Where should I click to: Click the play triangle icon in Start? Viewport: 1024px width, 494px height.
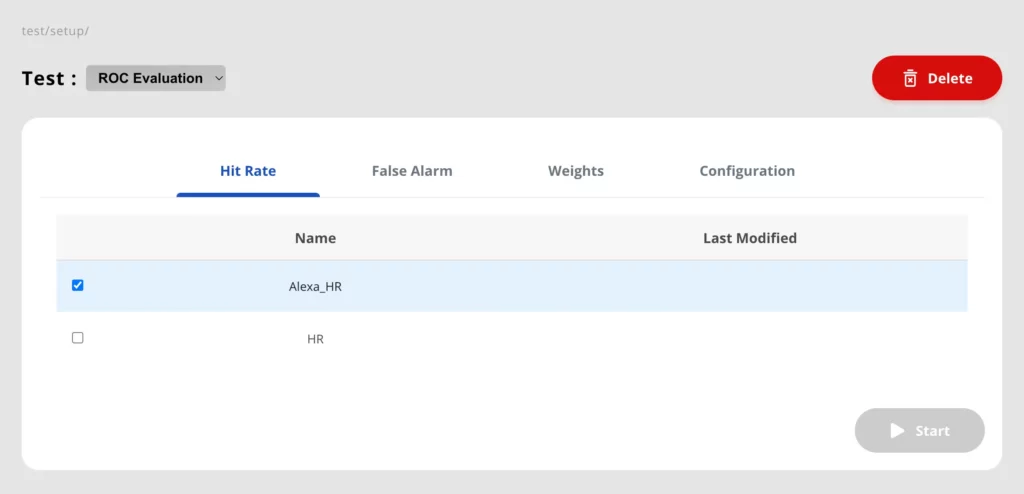coord(897,431)
